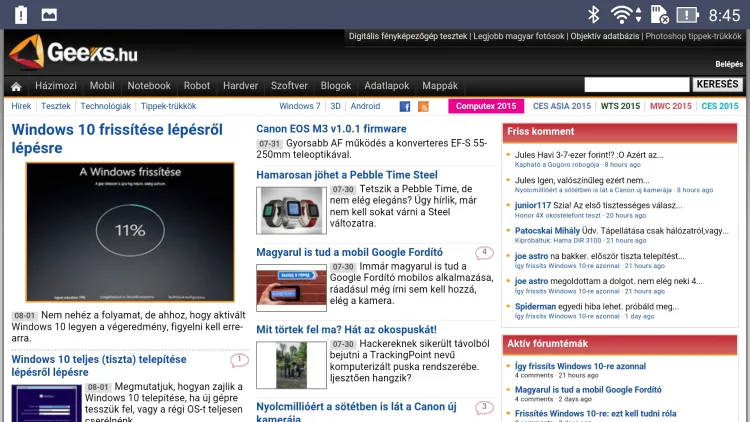Image resolution: width=750 pixels, height=422 pixels.
Task: Click the home icon in navigation bar
Action: click(16, 86)
